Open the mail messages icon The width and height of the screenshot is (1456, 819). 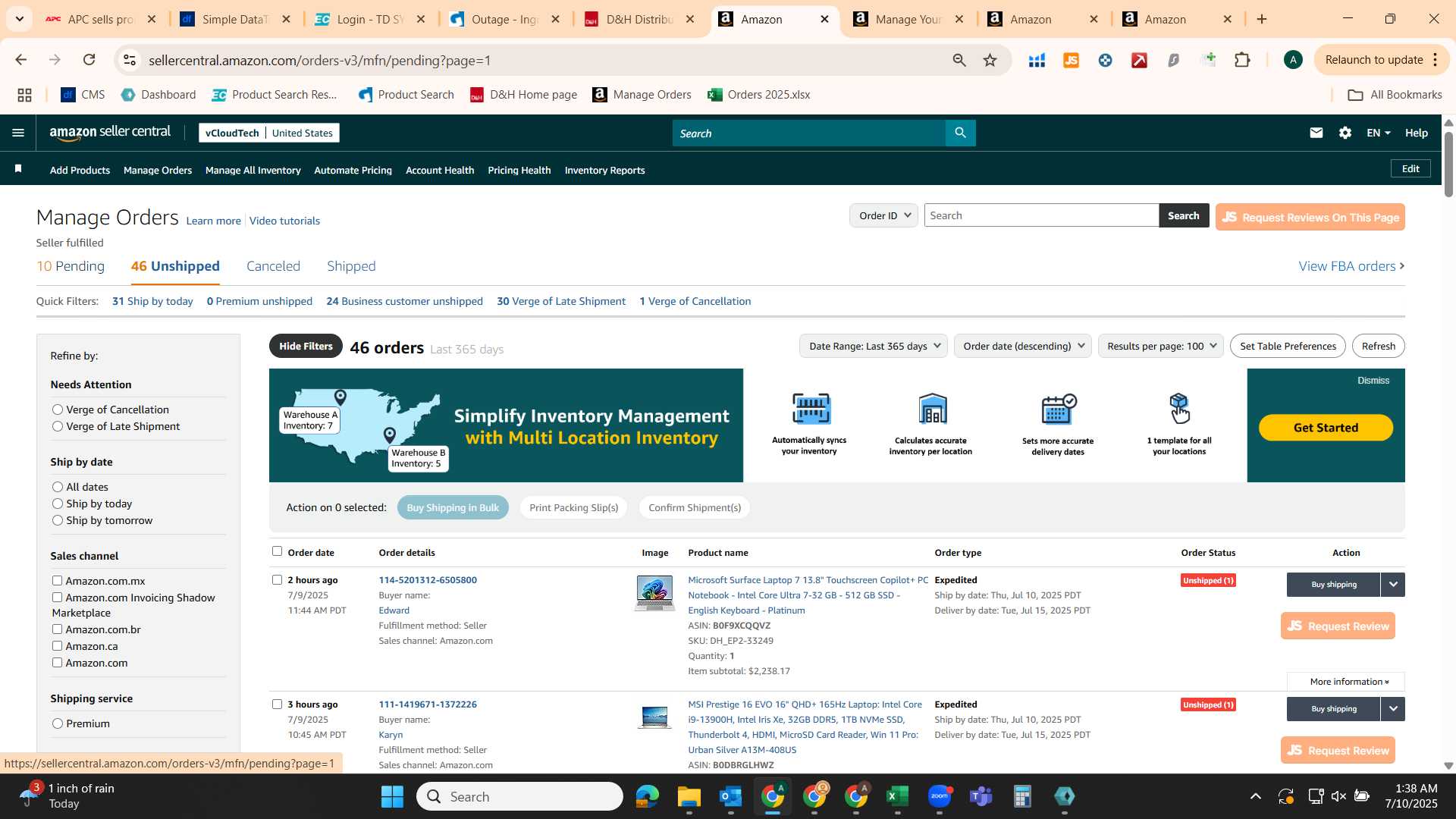(x=1316, y=133)
